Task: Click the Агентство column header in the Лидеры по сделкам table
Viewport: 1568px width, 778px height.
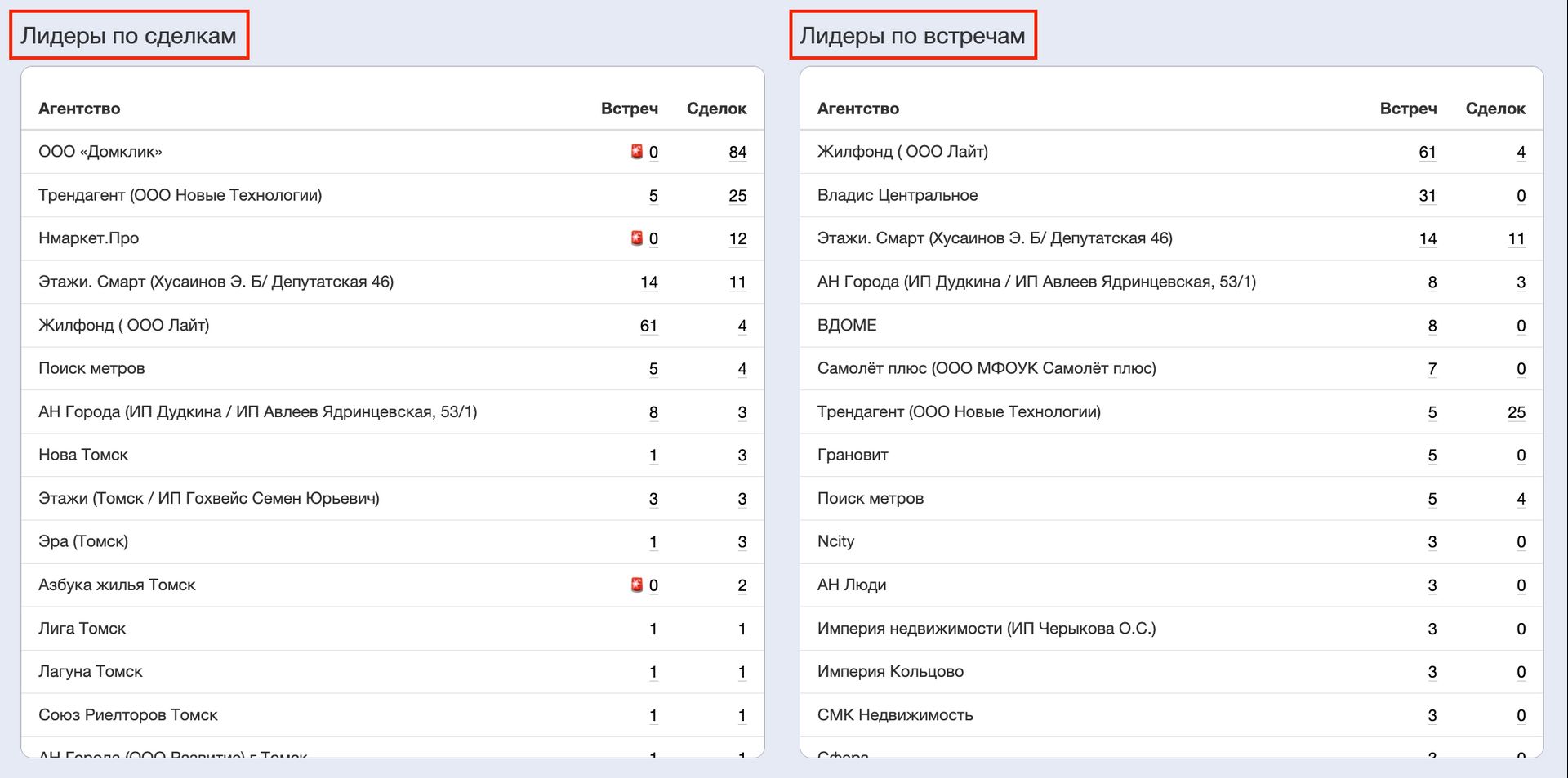Action: click(x=79, y=109)
